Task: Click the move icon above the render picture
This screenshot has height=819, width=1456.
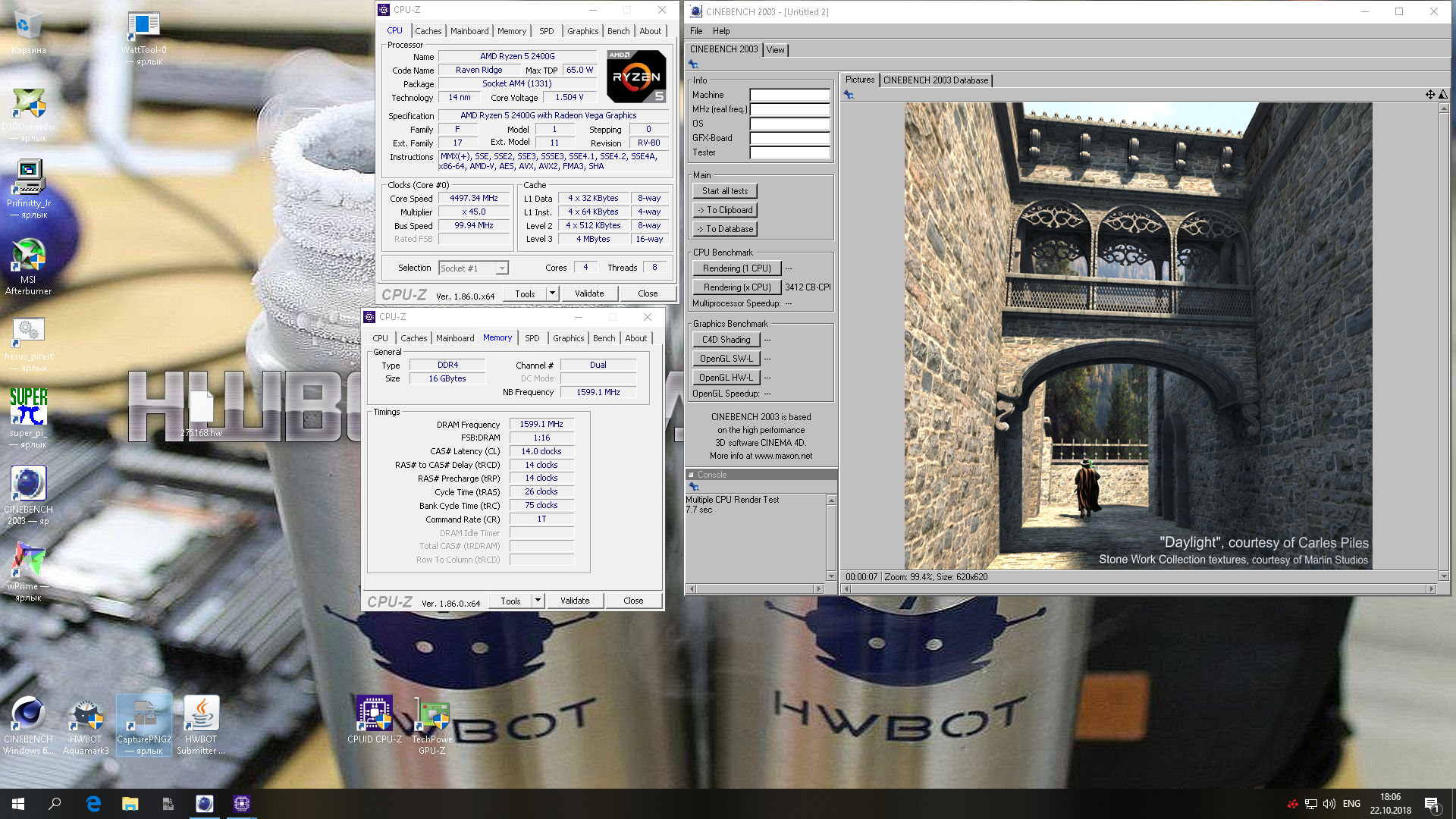Action: 1430,95
